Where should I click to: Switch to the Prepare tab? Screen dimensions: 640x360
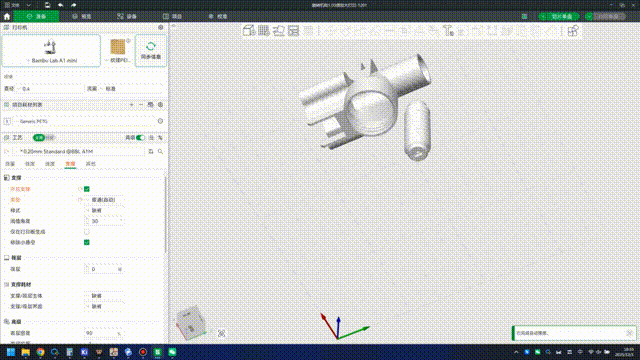pyautogui.click(x=36, y=16)
